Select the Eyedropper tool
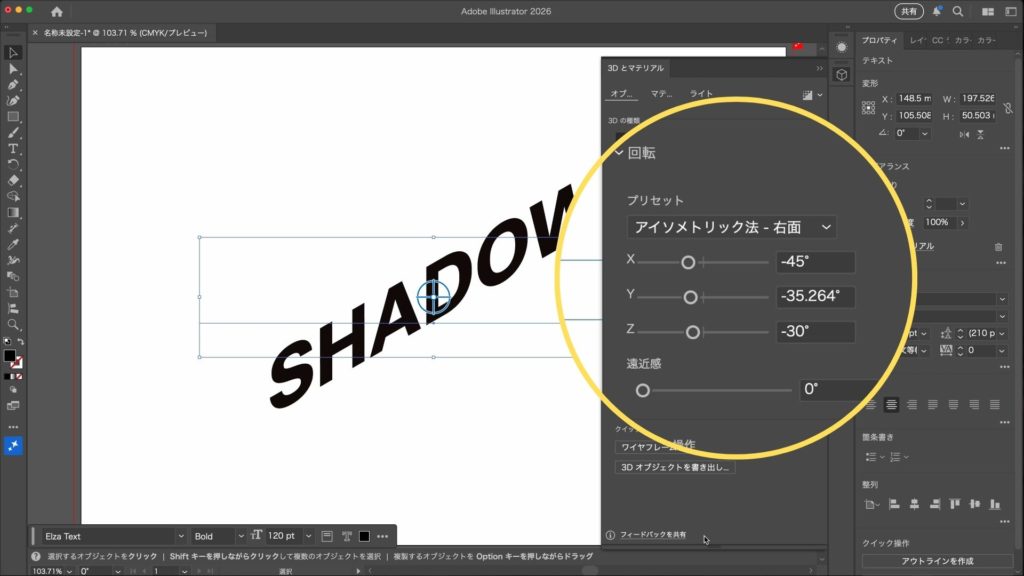 [13, 244]
